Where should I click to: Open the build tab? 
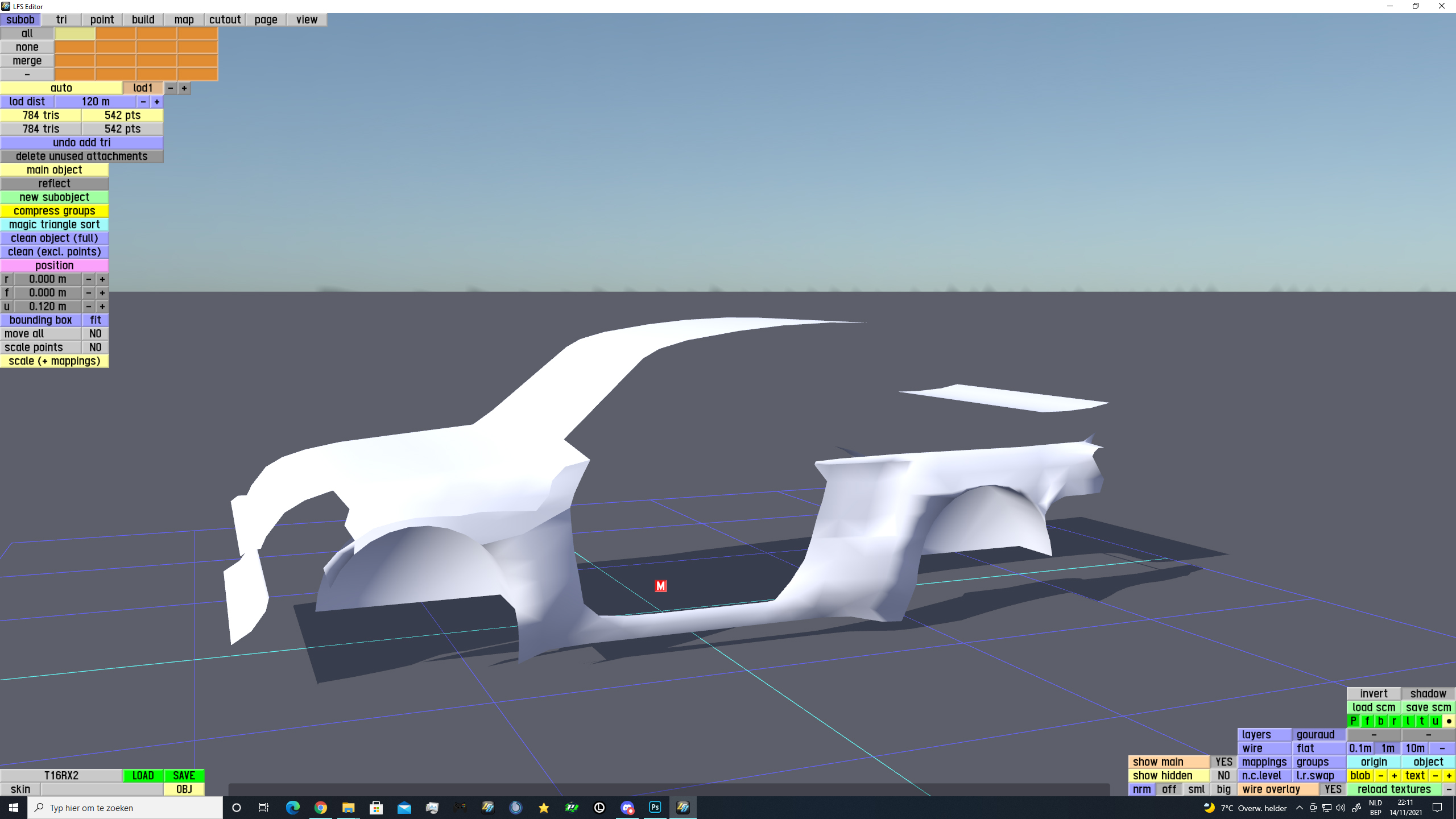[x=143, y=20]
